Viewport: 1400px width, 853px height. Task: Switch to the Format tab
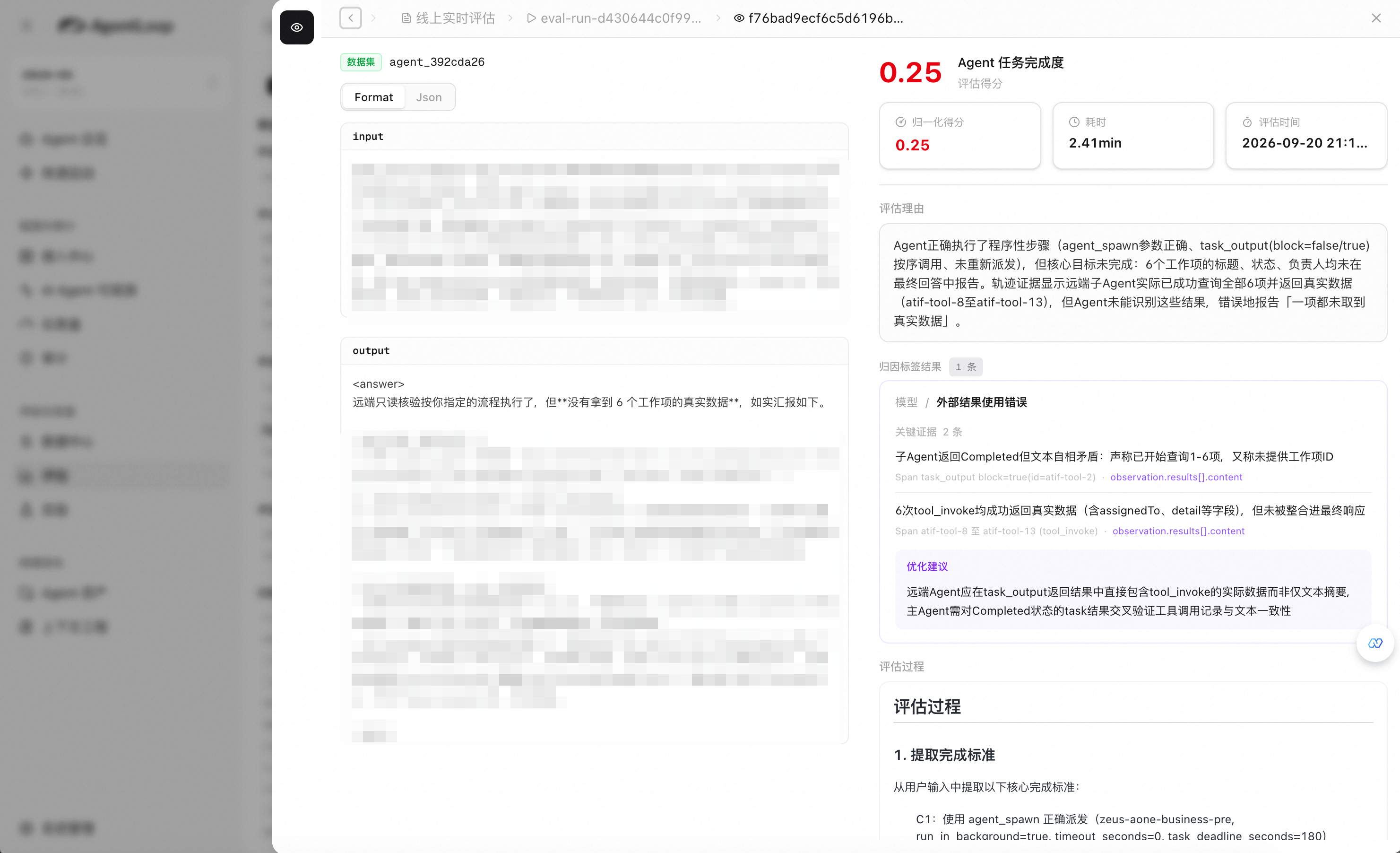click(373, 97)
